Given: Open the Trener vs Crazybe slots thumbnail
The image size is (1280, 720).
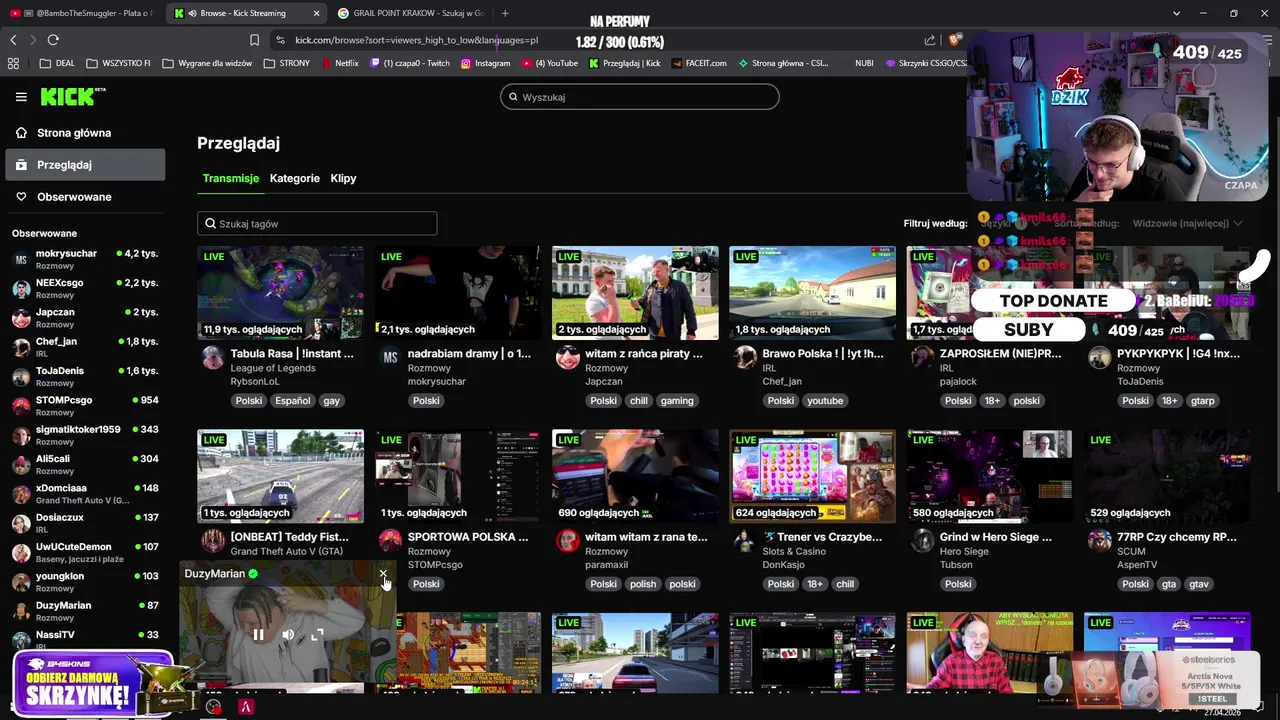Looking at the screenshot, I should 812,476.
